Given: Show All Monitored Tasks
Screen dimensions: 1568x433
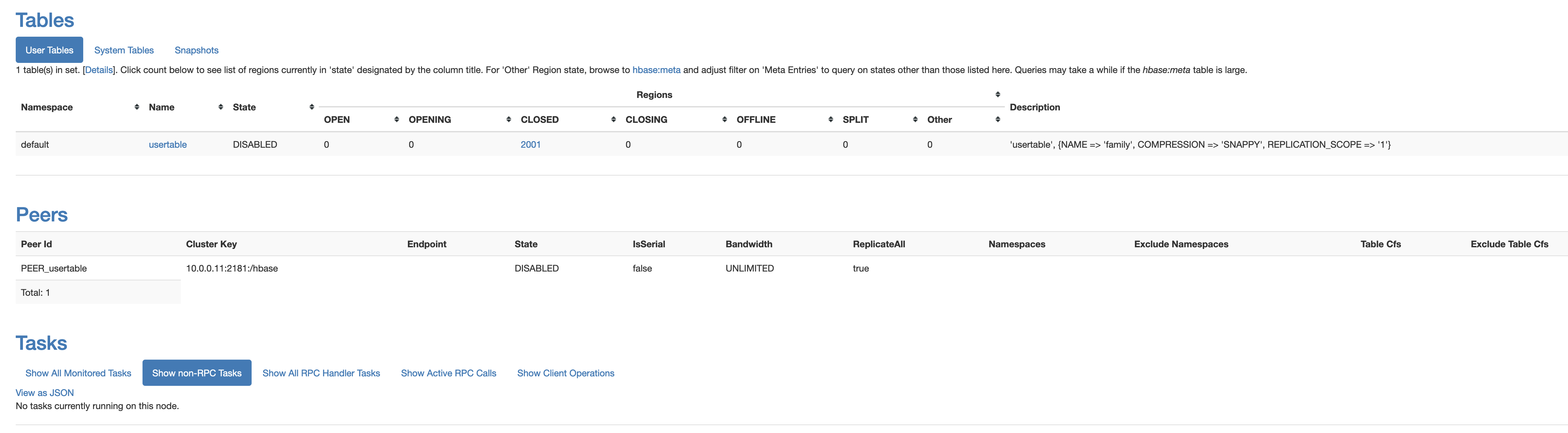Looking at the screenshot, I should pos(78,373).
